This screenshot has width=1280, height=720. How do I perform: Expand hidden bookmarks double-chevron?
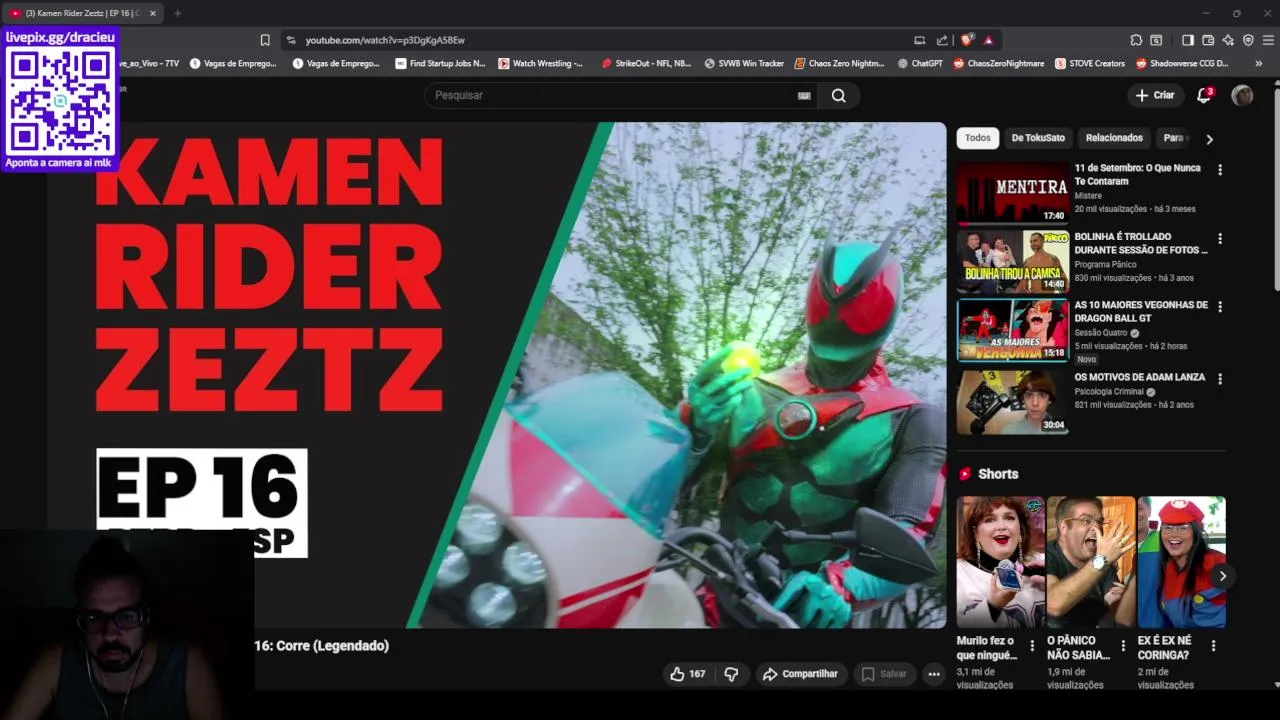[x=1259, y=63]
